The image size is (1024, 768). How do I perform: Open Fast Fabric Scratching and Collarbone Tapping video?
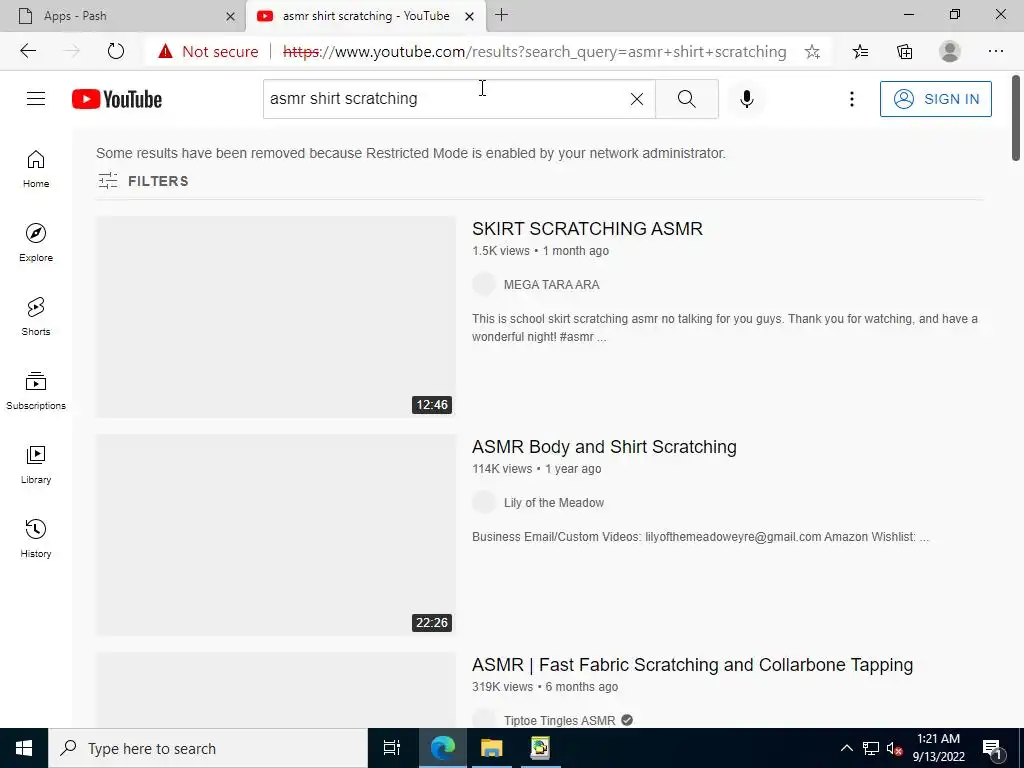tap(692, 665)
